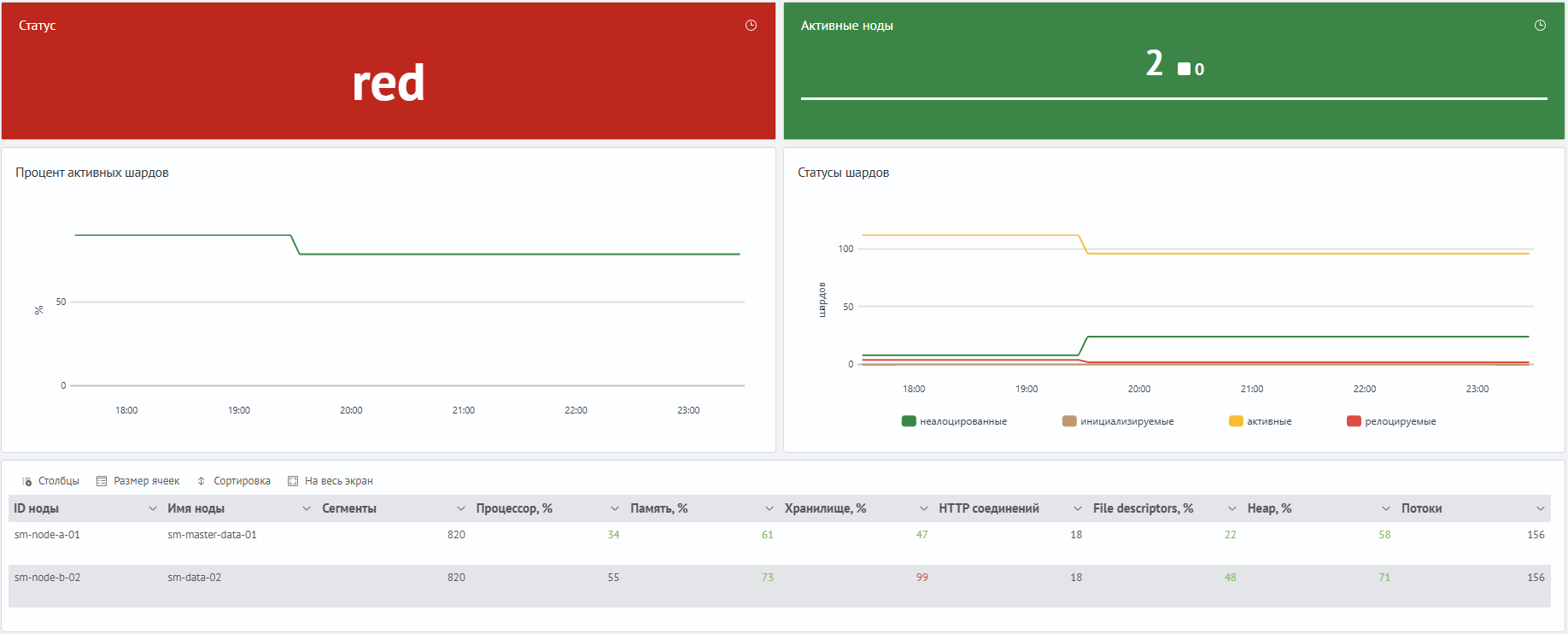Open the Размер ячеек cell size option
This screenshot has width=1568, height=634.
tap(137, 481)
